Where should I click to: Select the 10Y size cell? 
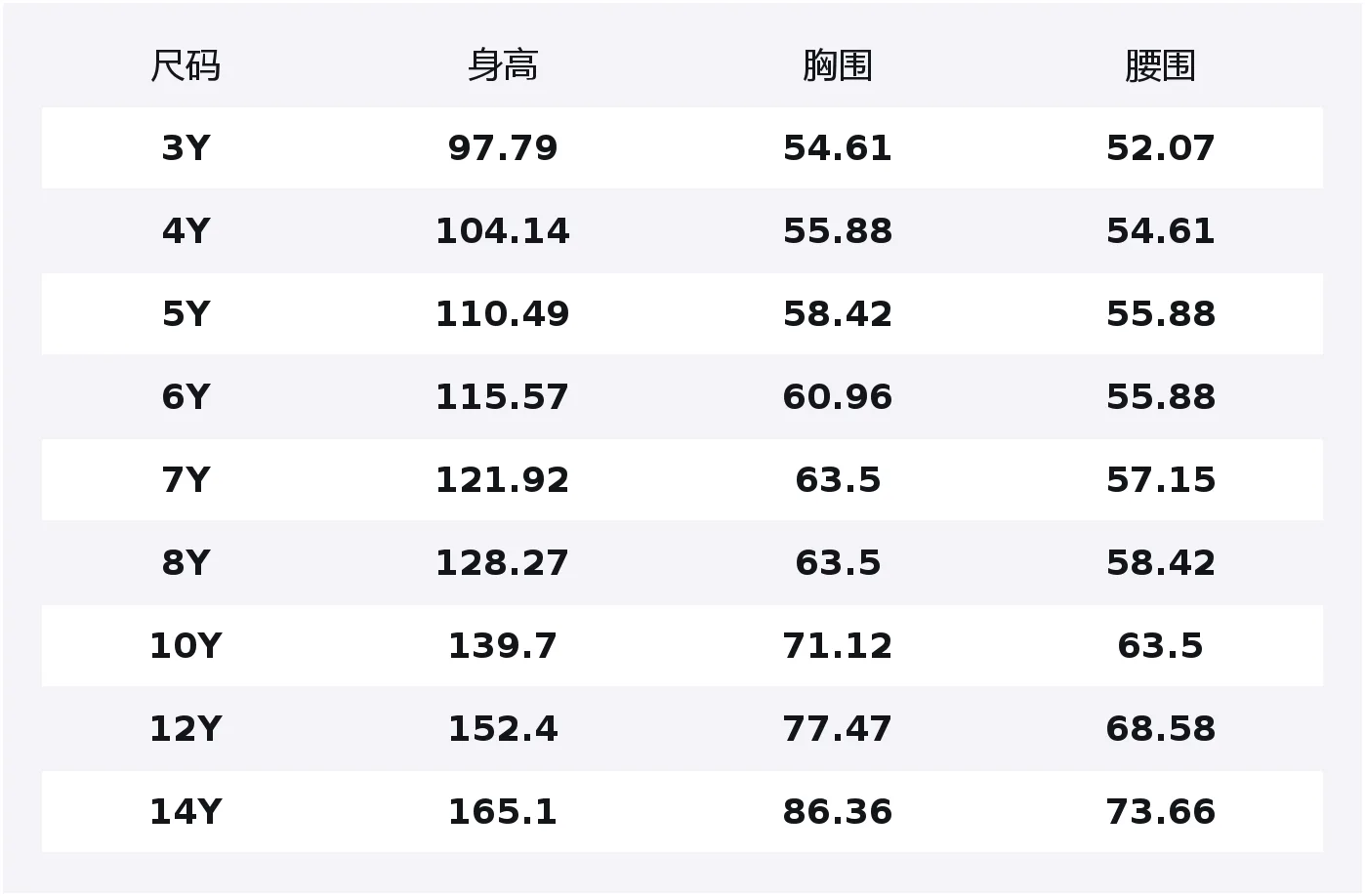pyautogui.click(x=186, y=646)
